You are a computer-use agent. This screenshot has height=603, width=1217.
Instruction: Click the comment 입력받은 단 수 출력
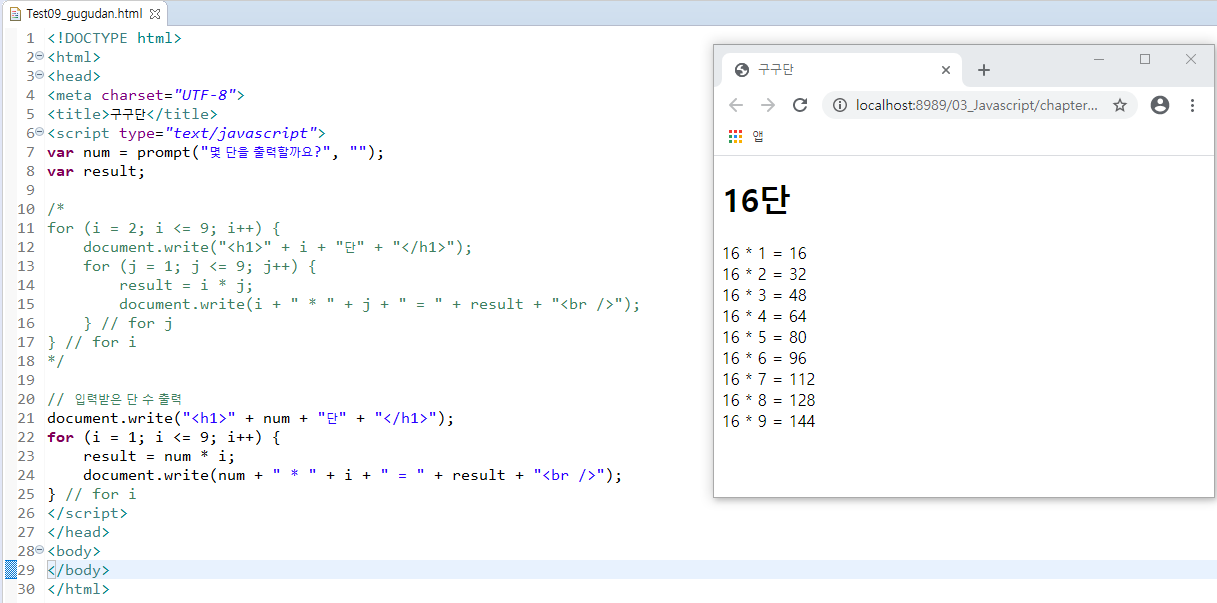tap(114, 399)
